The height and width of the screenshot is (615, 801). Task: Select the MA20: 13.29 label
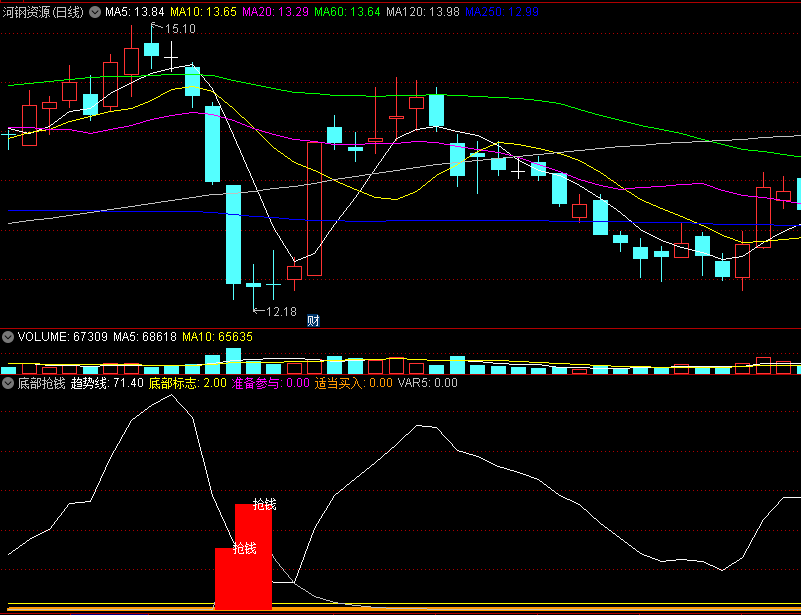coord(275,12)
